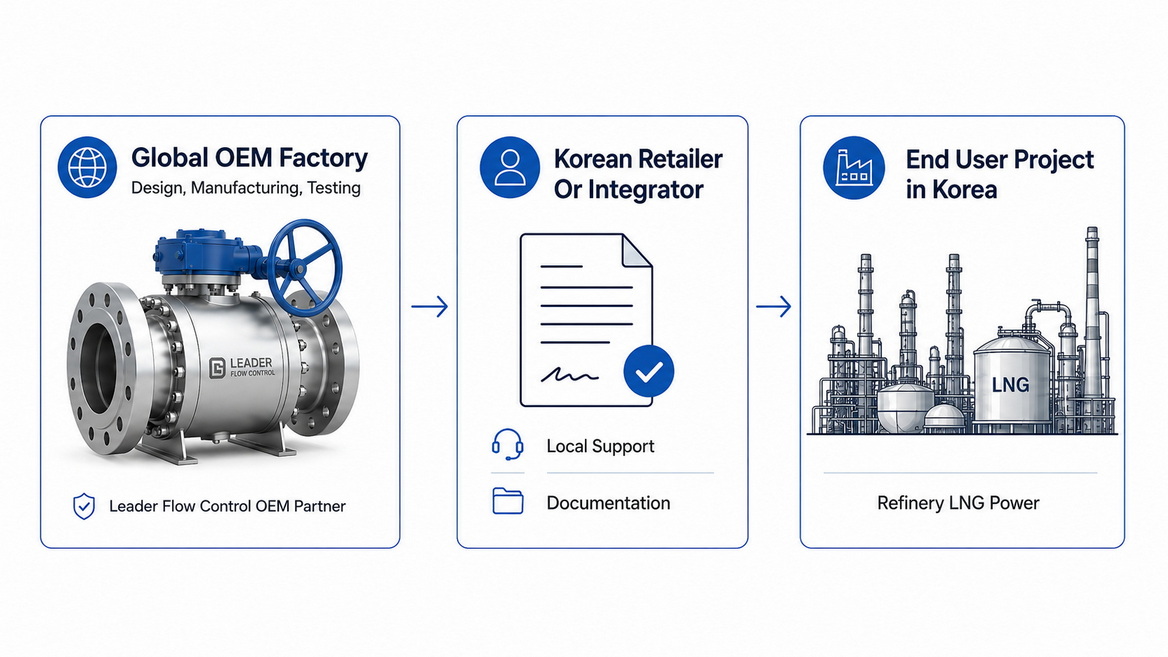Click the Design, Manufacturing, Testing subtitle
Viewport: 1168px width, 657px height.
pos(246,188)
